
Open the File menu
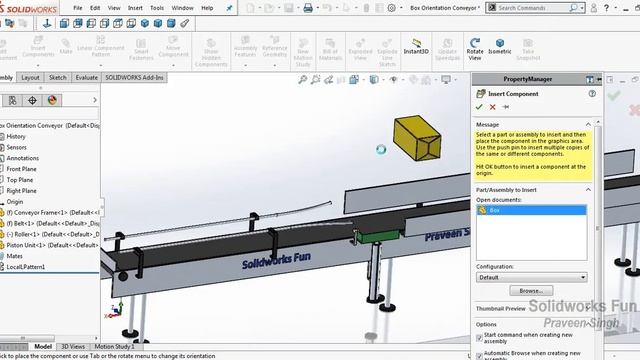point(78,8)
